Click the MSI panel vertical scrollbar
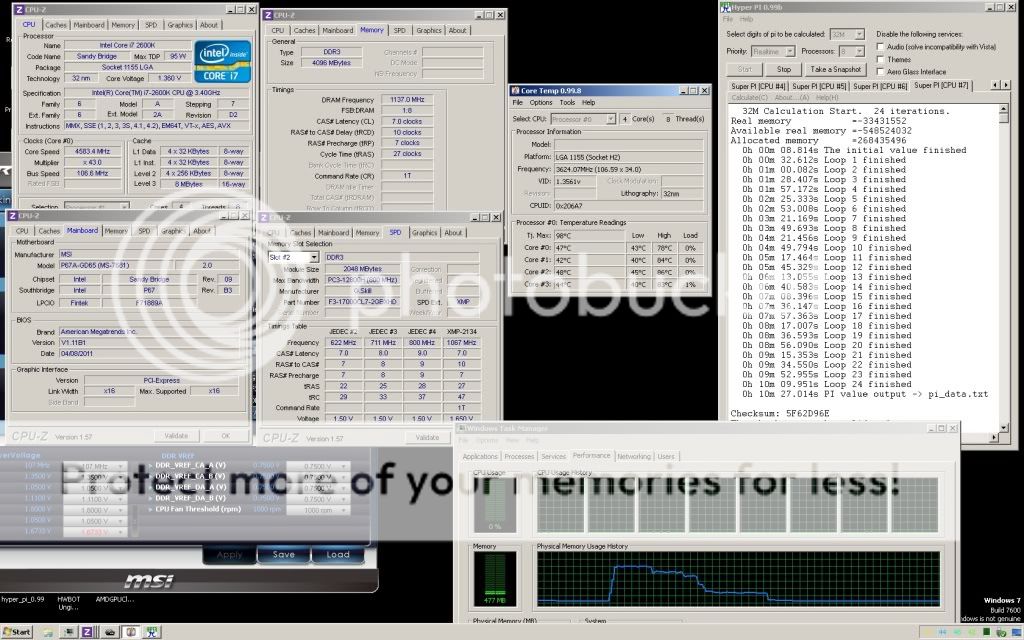1024x640 pixels. (x=376, y=500)
